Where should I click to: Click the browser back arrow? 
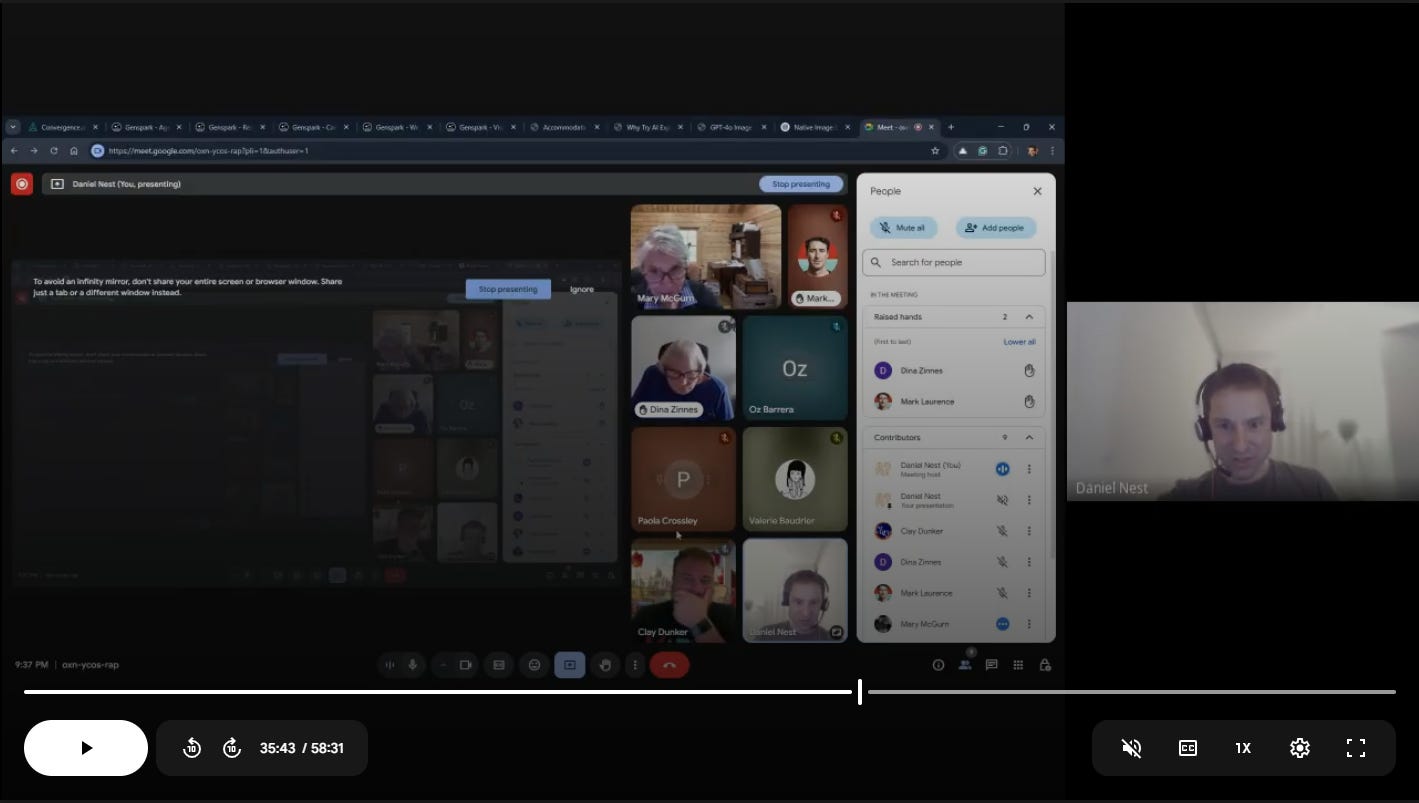coord(14,151)
